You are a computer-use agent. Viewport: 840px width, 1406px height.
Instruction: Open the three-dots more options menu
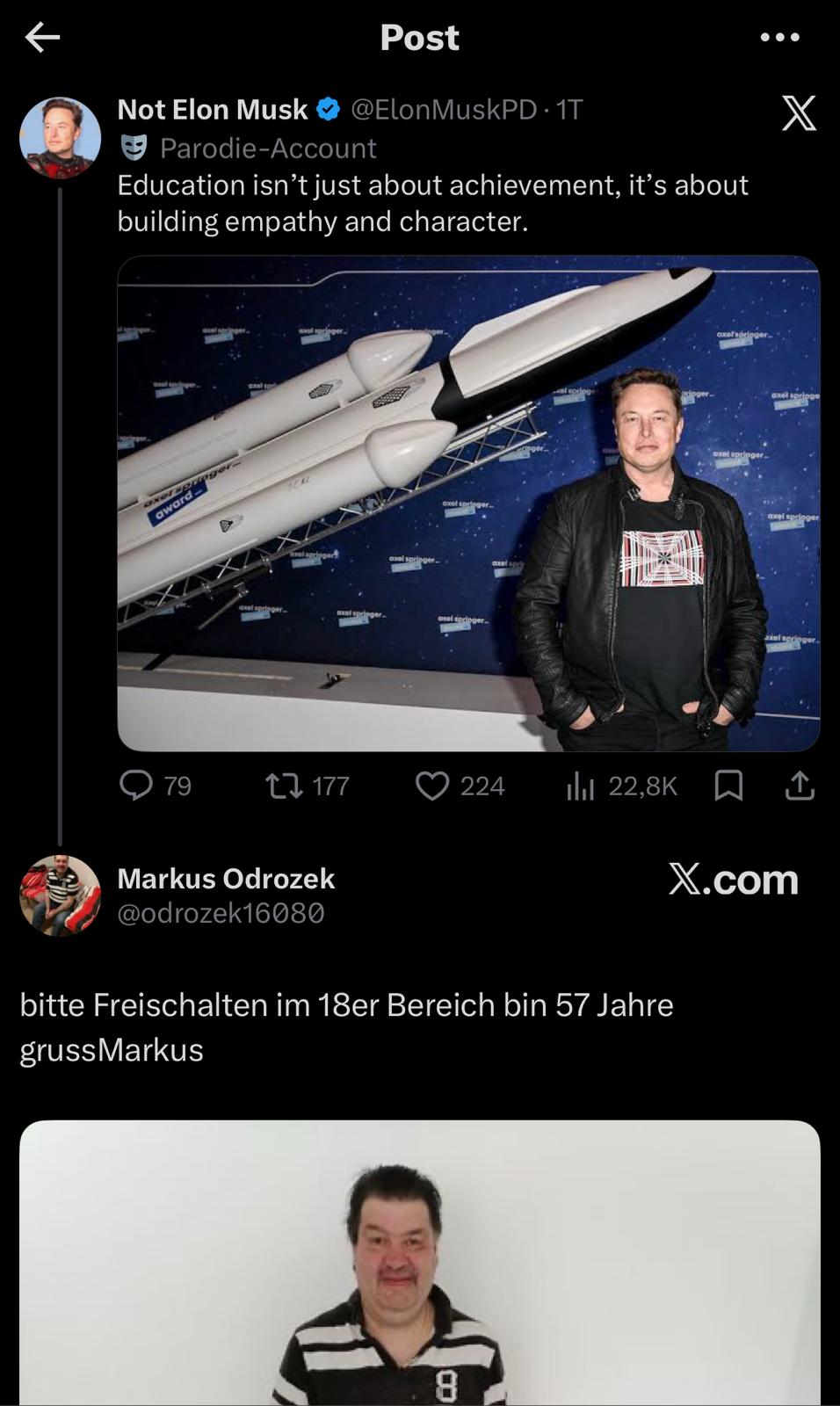point(779,37)
